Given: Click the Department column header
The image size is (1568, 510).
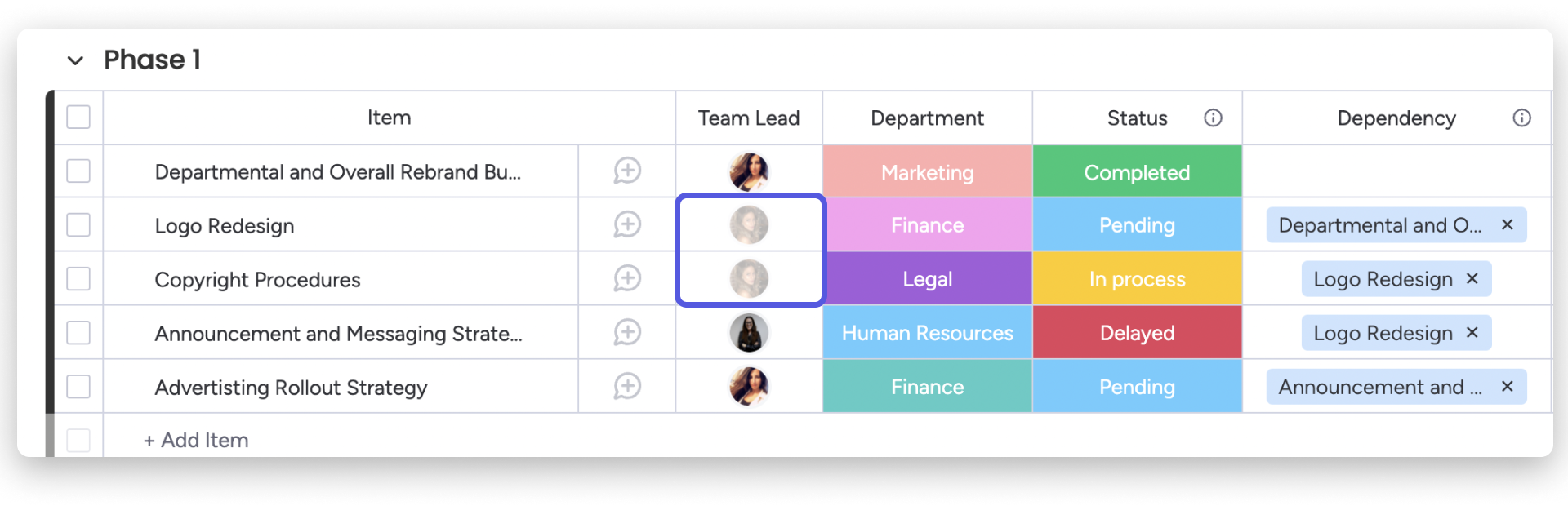Looking at the screenshot, I should (927, 118).
